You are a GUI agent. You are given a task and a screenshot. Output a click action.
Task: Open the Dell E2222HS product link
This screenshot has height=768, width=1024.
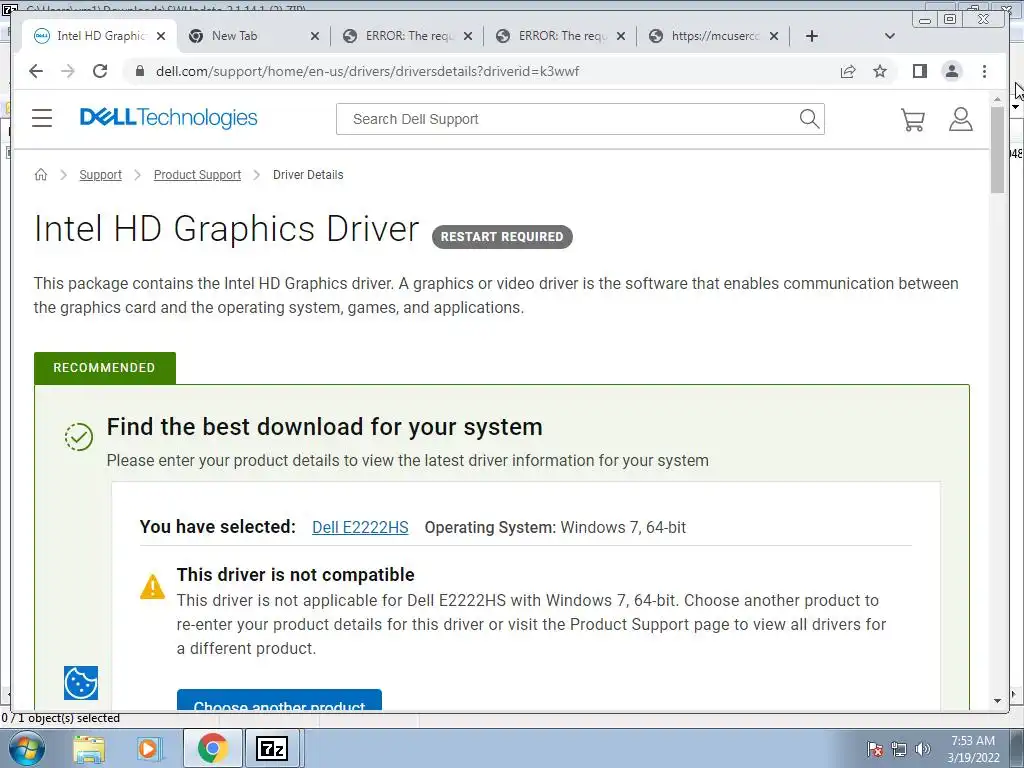point(360,528)
